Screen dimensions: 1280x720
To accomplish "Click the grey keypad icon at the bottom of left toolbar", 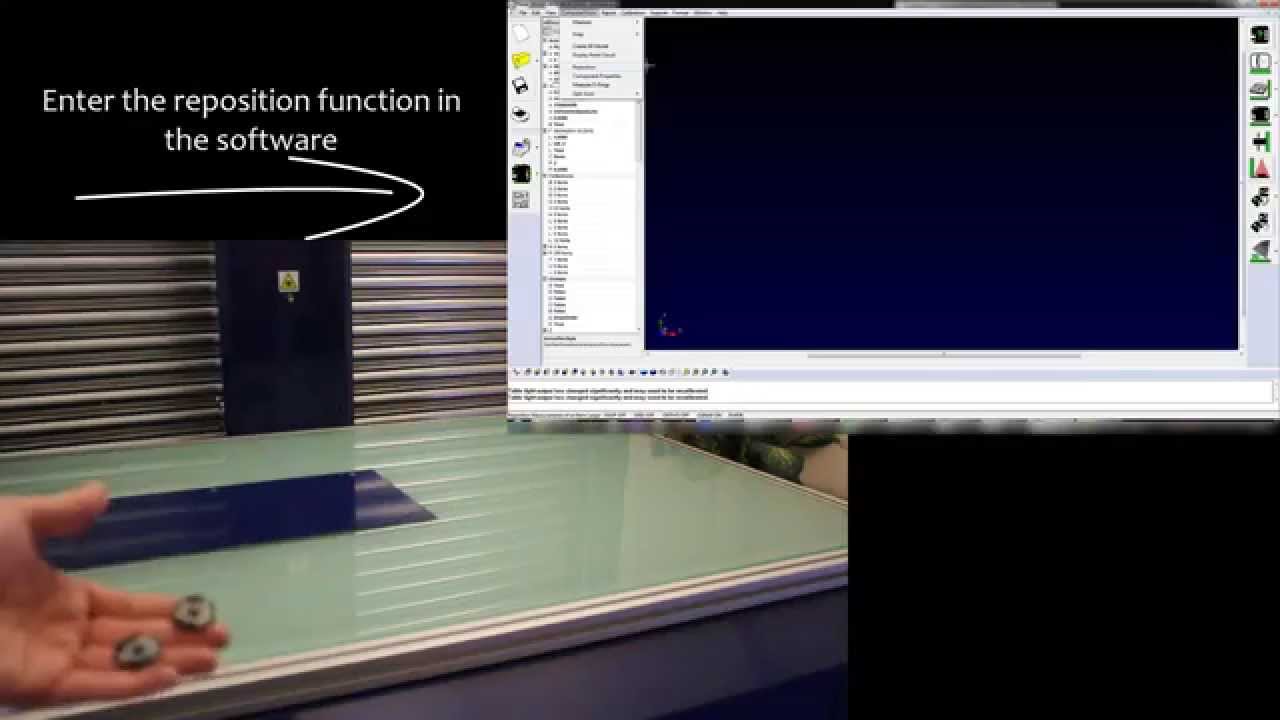I will point(521,199).
